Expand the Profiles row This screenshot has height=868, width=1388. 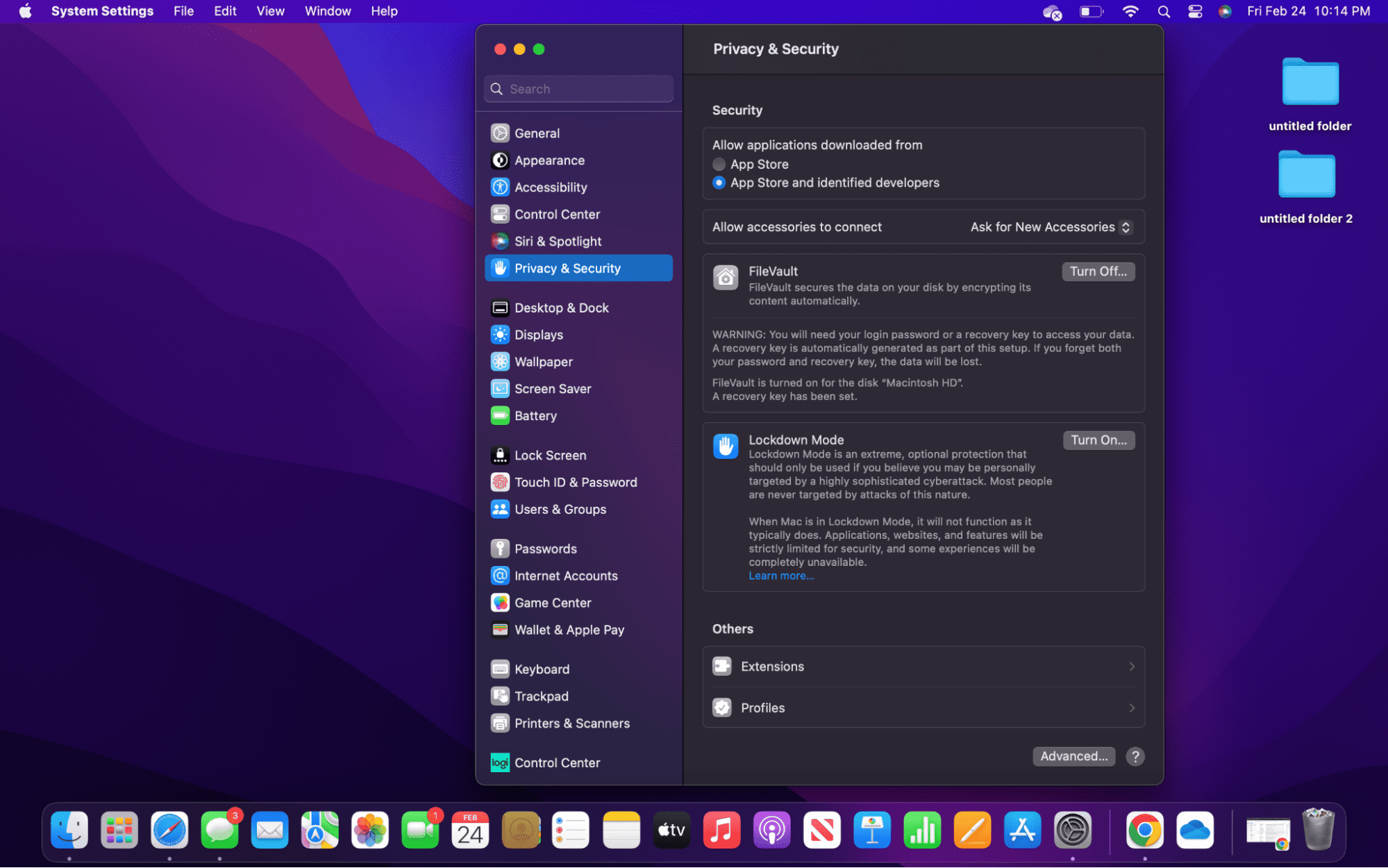[x=923, y=708]
